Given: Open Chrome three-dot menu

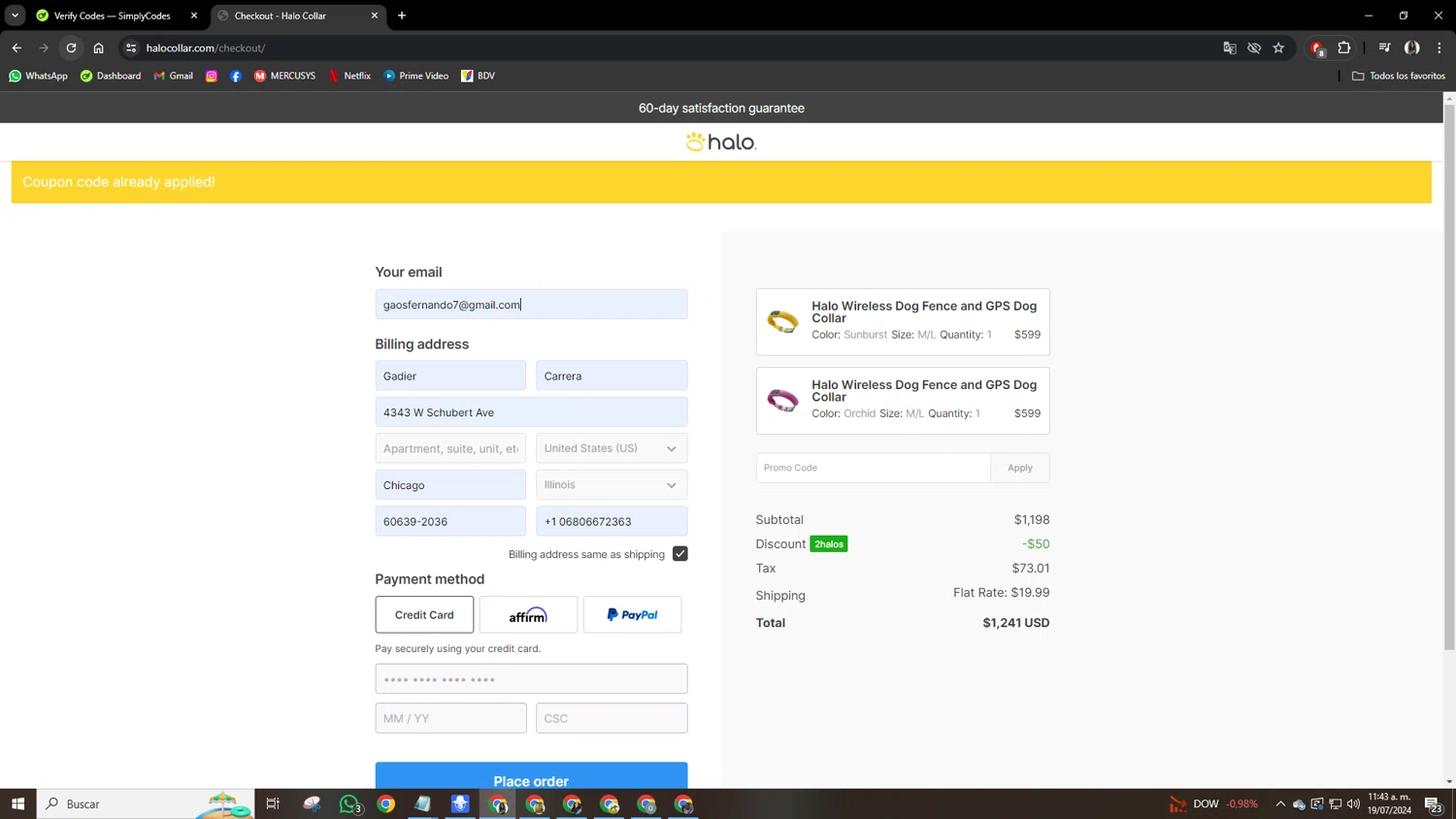Looking at the screenshot, I should click(1439, 48).
